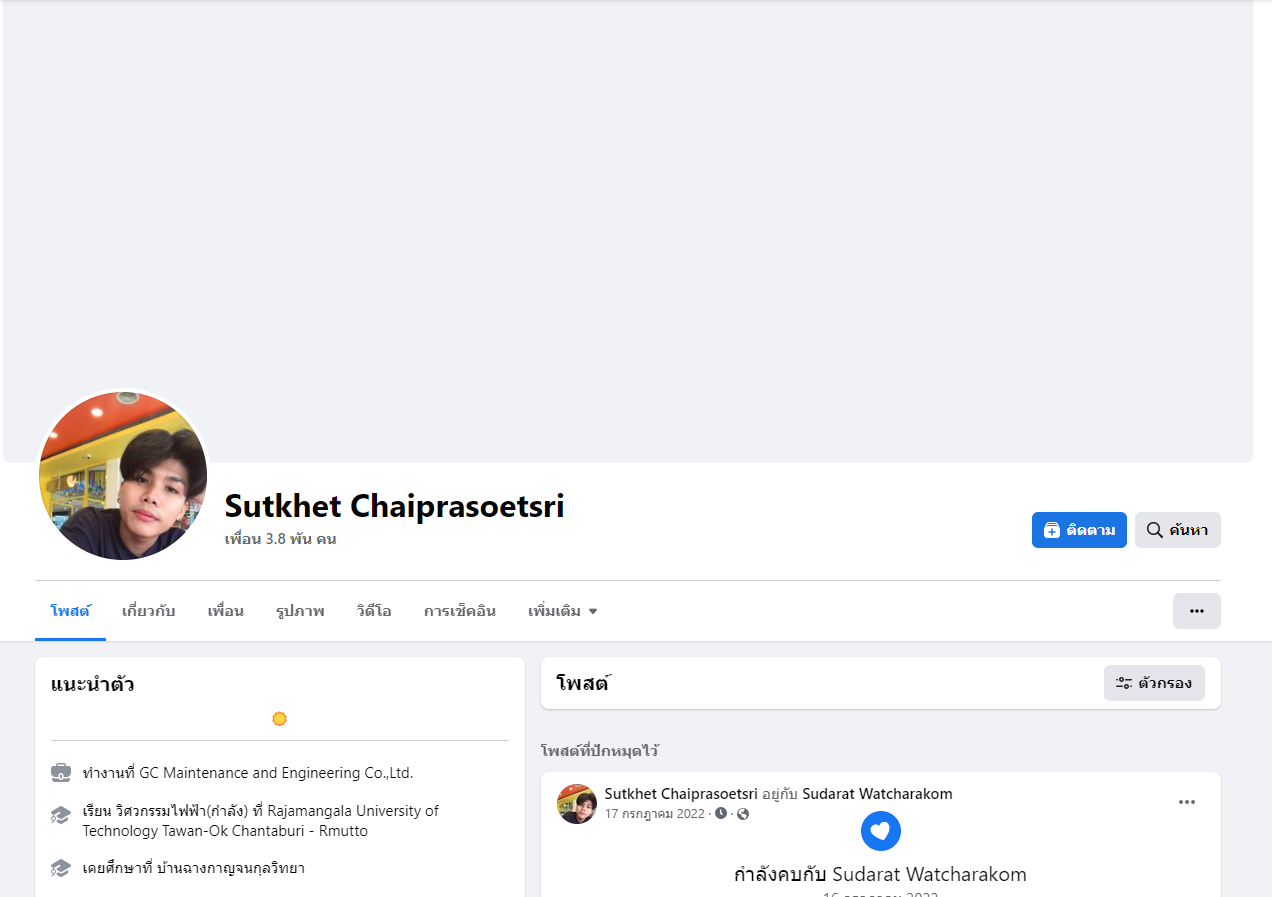The height and width of the screenshot is (897, 1272).
Task: Click the ค้นหา search button
Action: point(1177,530)
